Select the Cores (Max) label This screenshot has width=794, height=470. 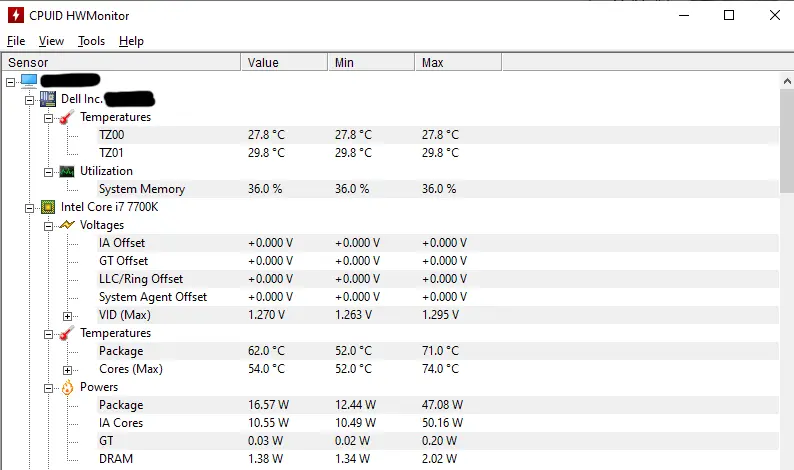point(131,369)
